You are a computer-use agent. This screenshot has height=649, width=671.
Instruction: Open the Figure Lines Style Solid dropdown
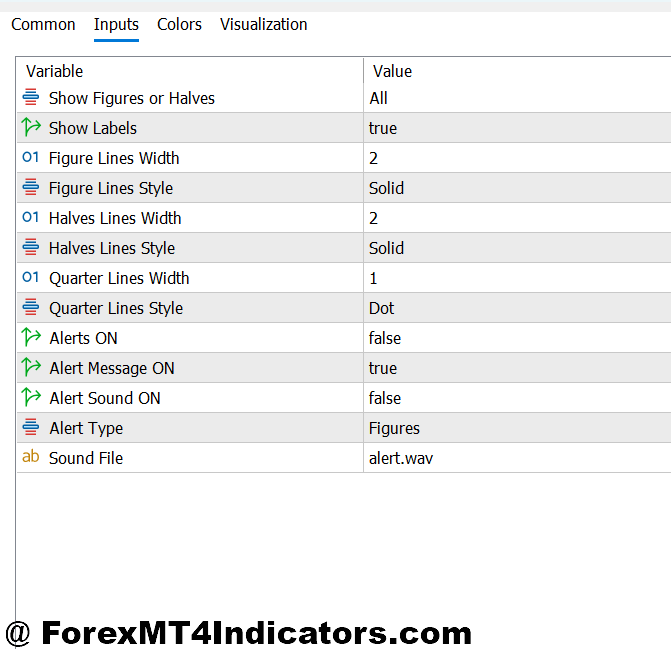click(387, 188)
